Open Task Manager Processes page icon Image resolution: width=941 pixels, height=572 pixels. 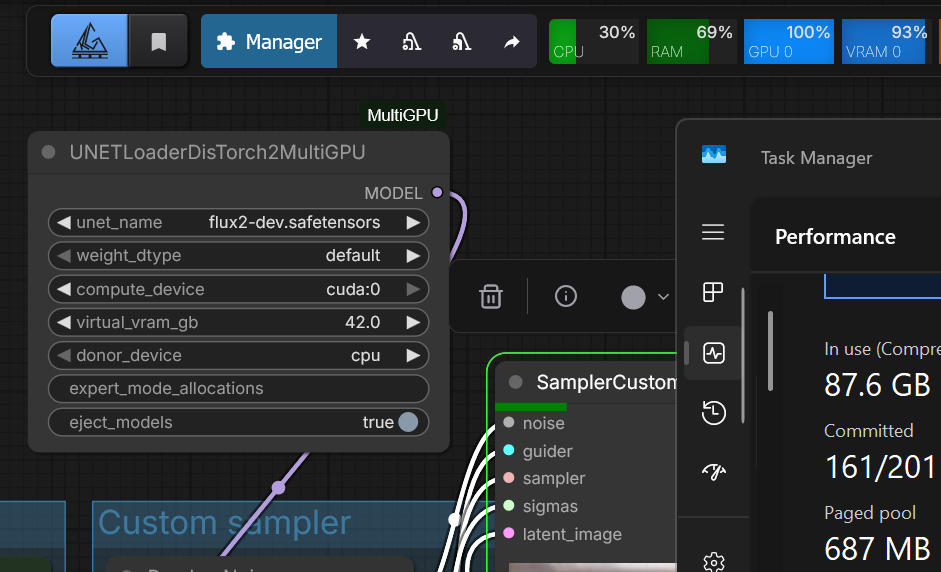713,292
